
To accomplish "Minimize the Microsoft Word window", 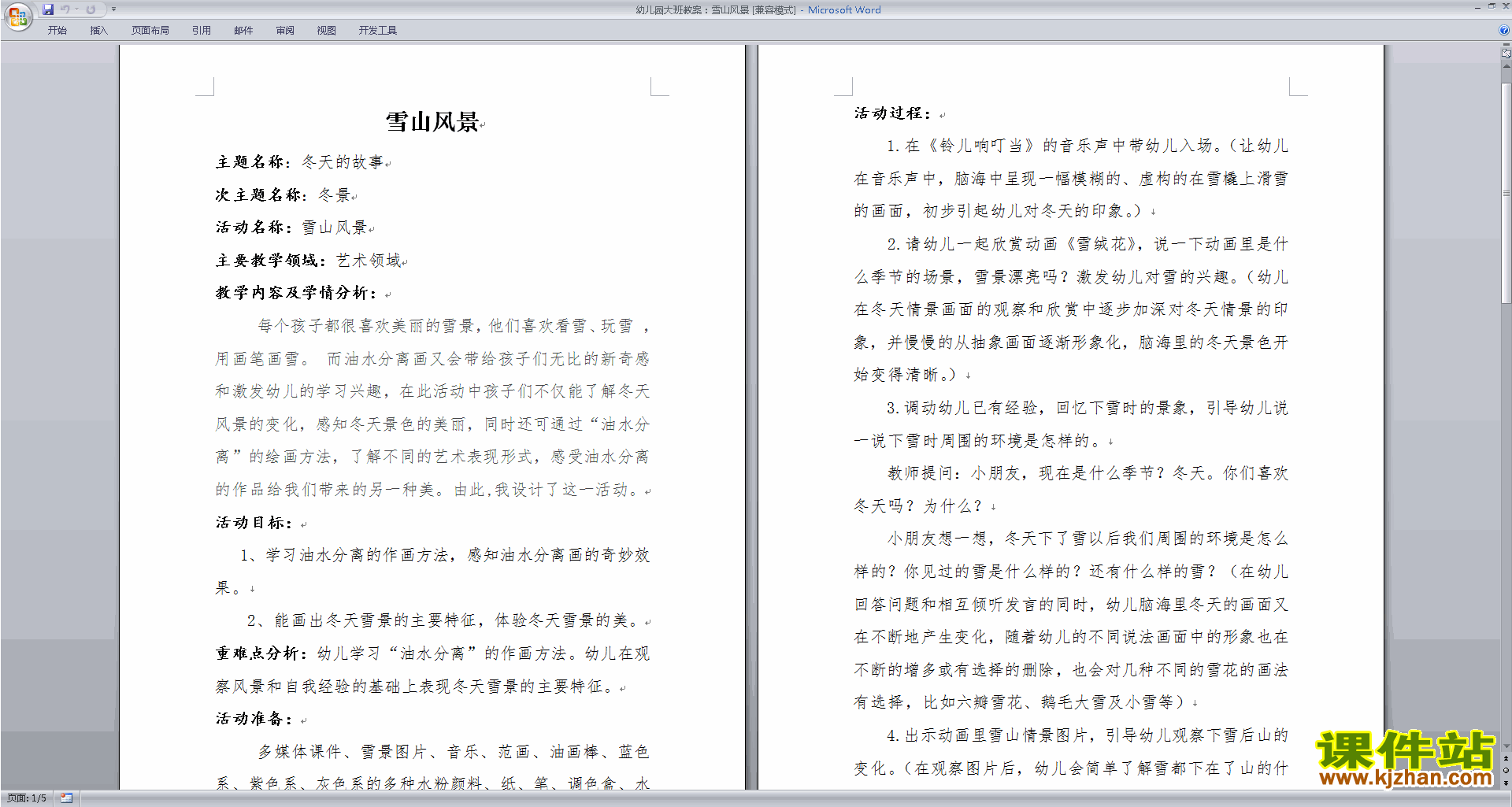I will tap(1477, 7).
